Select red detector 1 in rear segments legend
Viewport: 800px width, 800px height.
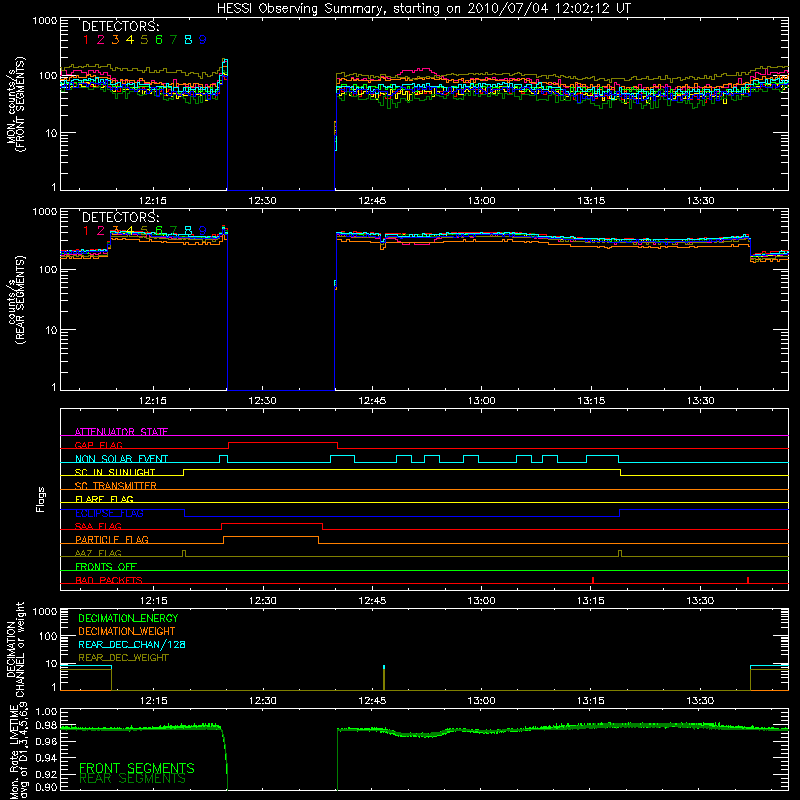[86, 231]
